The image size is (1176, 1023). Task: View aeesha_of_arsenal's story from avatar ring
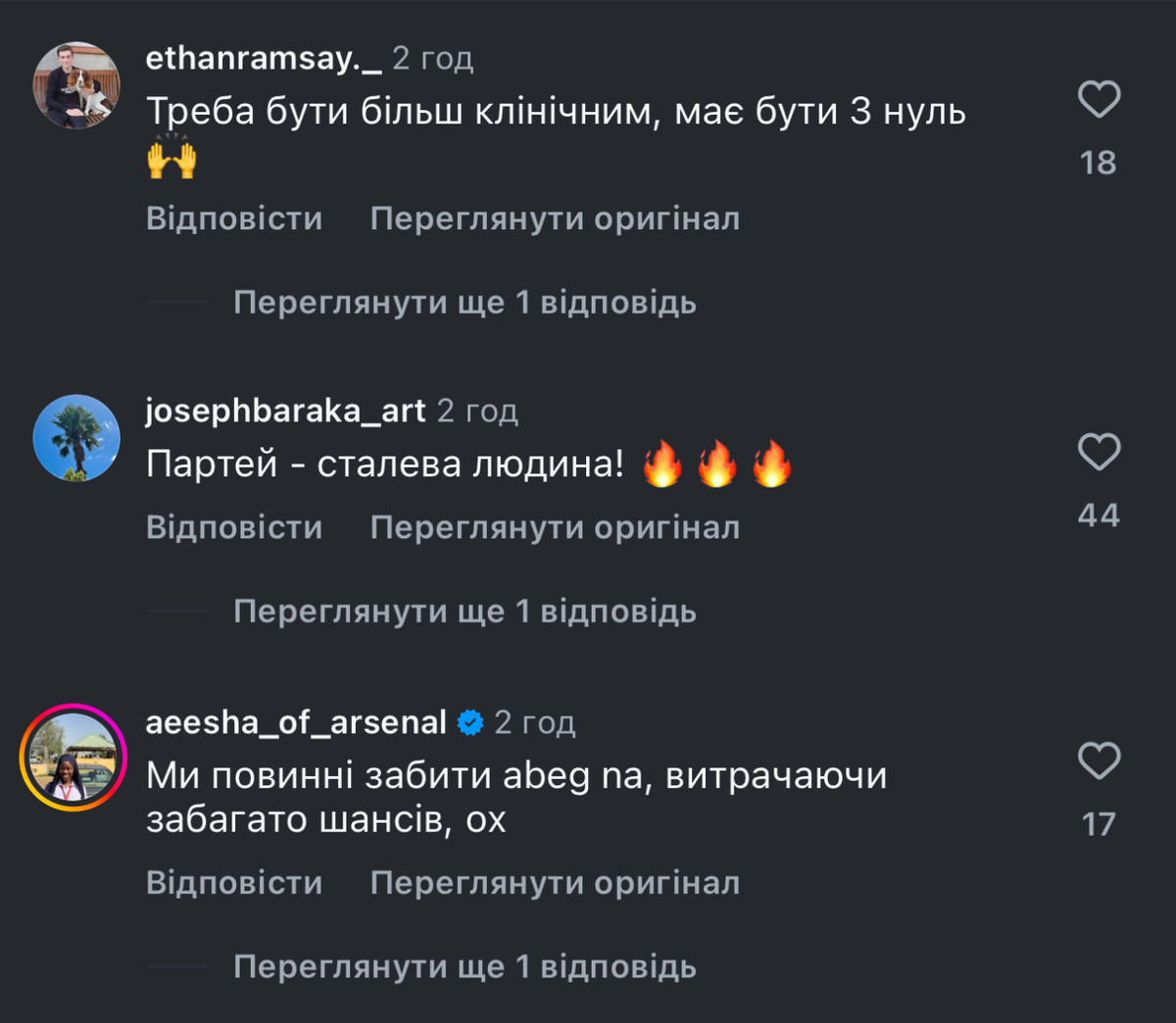click(73, 756)
